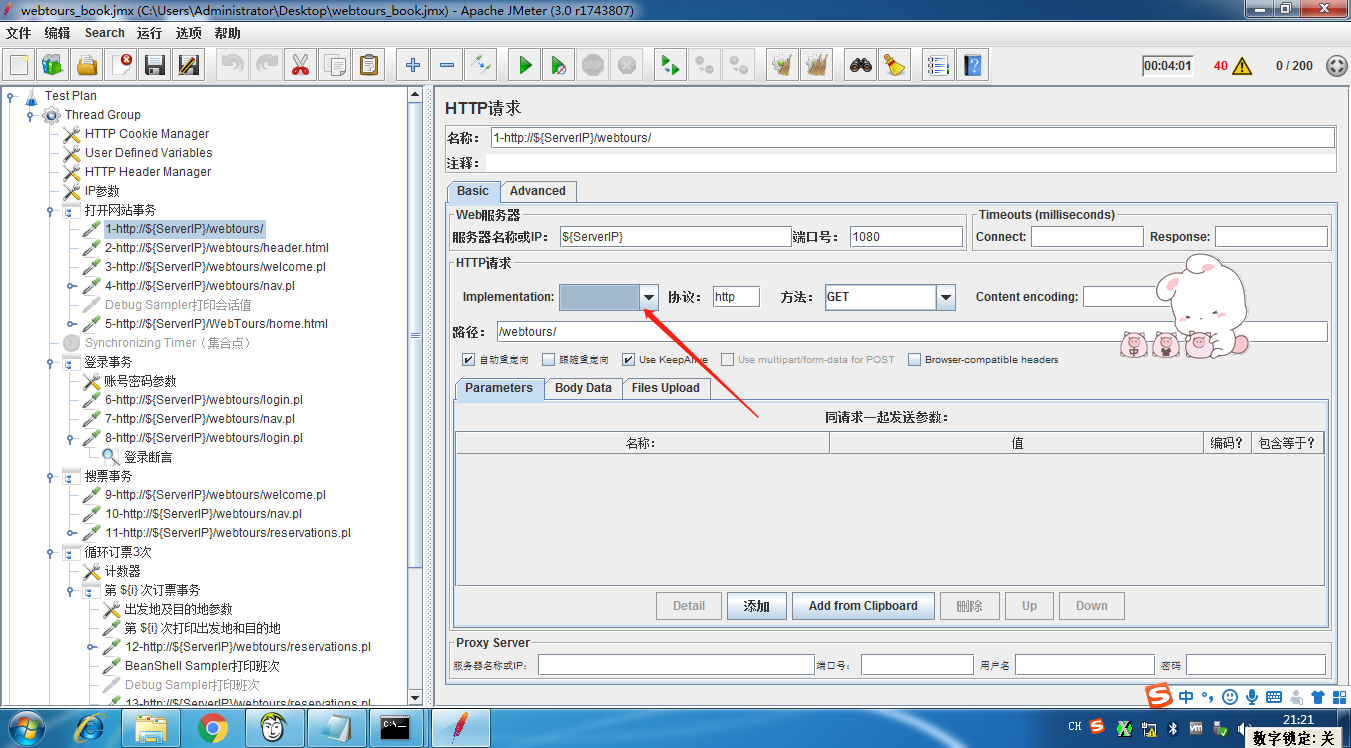Collapse the Test Plan tree node handle

tap(10, 96)
